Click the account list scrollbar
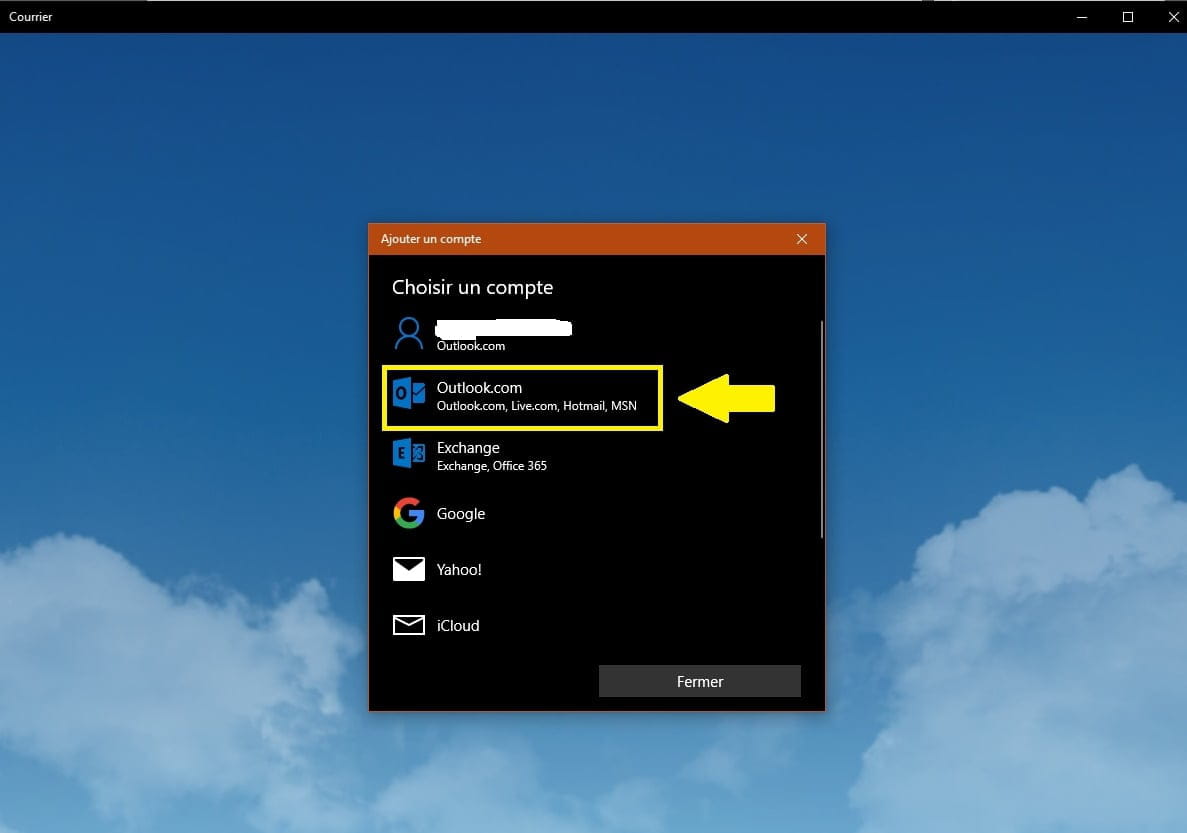 (821, 429)
